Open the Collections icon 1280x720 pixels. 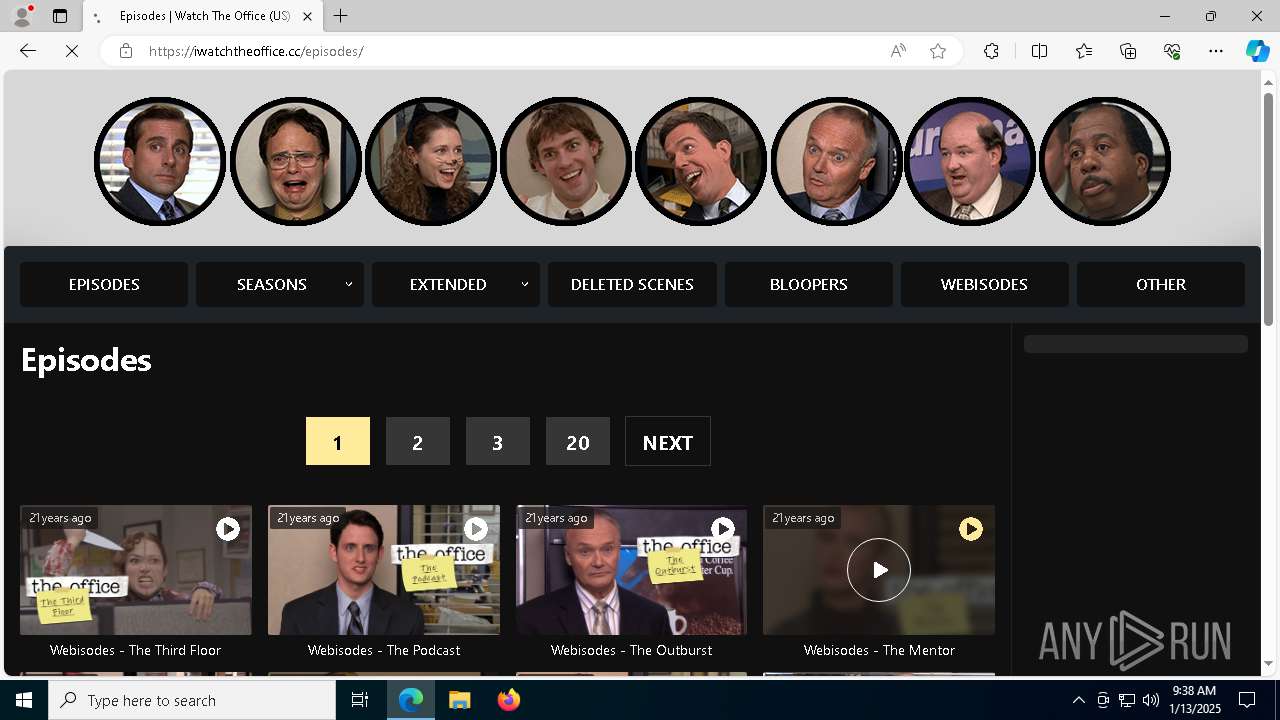click(x=1128, y=51)
